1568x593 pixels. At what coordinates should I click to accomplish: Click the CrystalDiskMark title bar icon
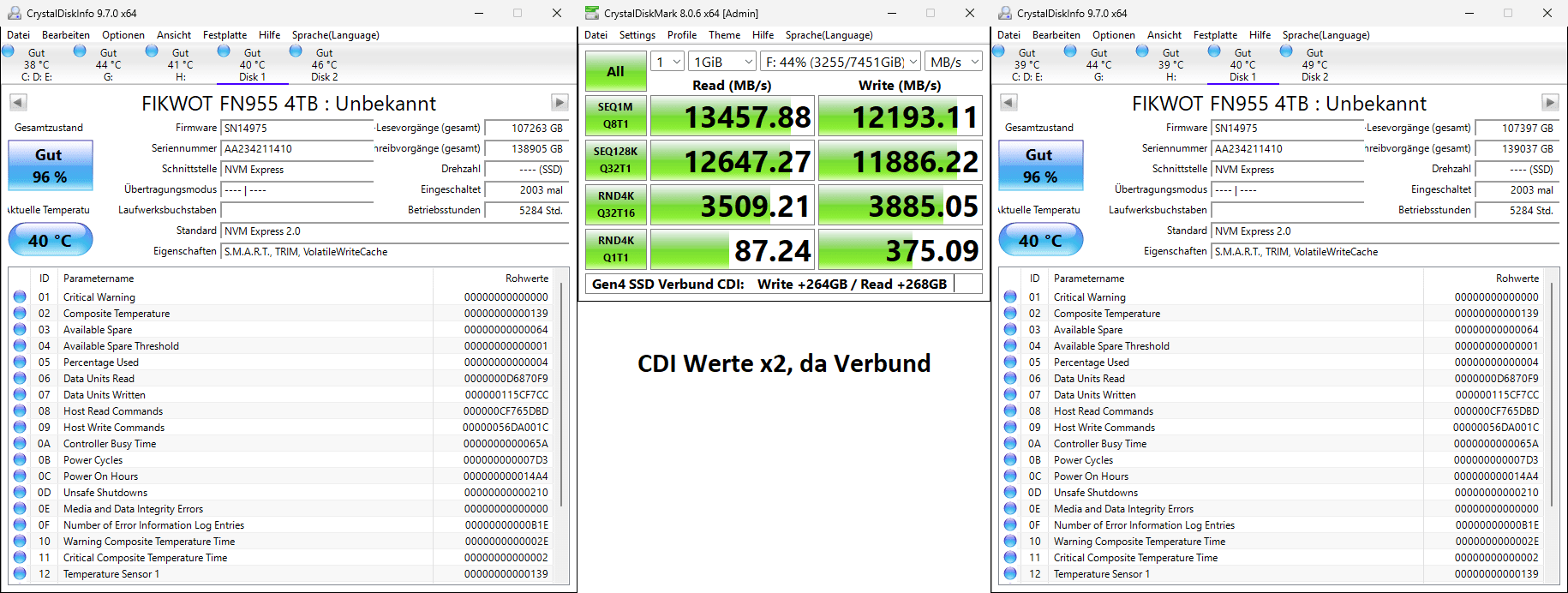click(x=592, y=13)
